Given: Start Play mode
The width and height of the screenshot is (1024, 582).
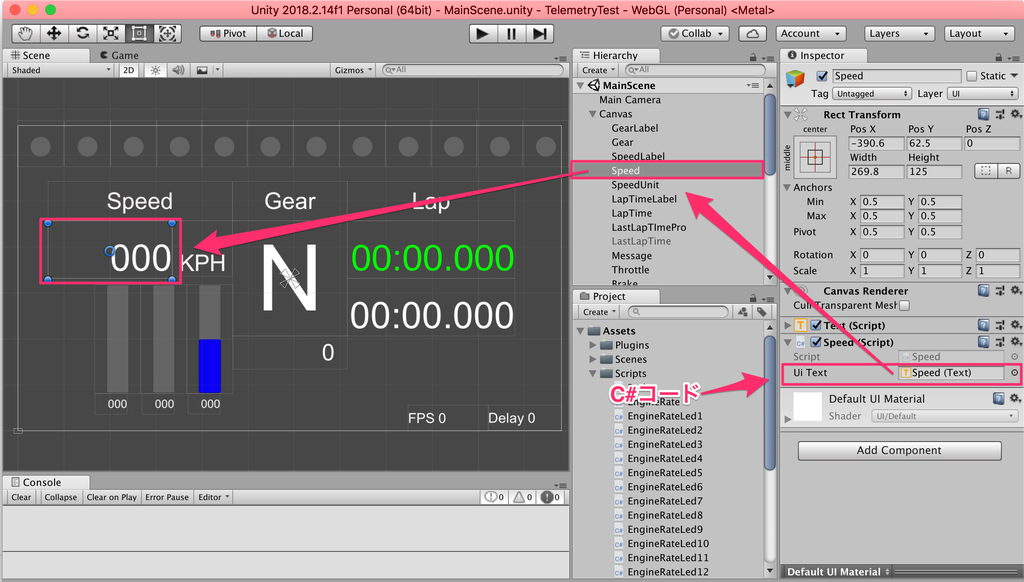Looking at the screenshot, I should click(x=483, y=33).
